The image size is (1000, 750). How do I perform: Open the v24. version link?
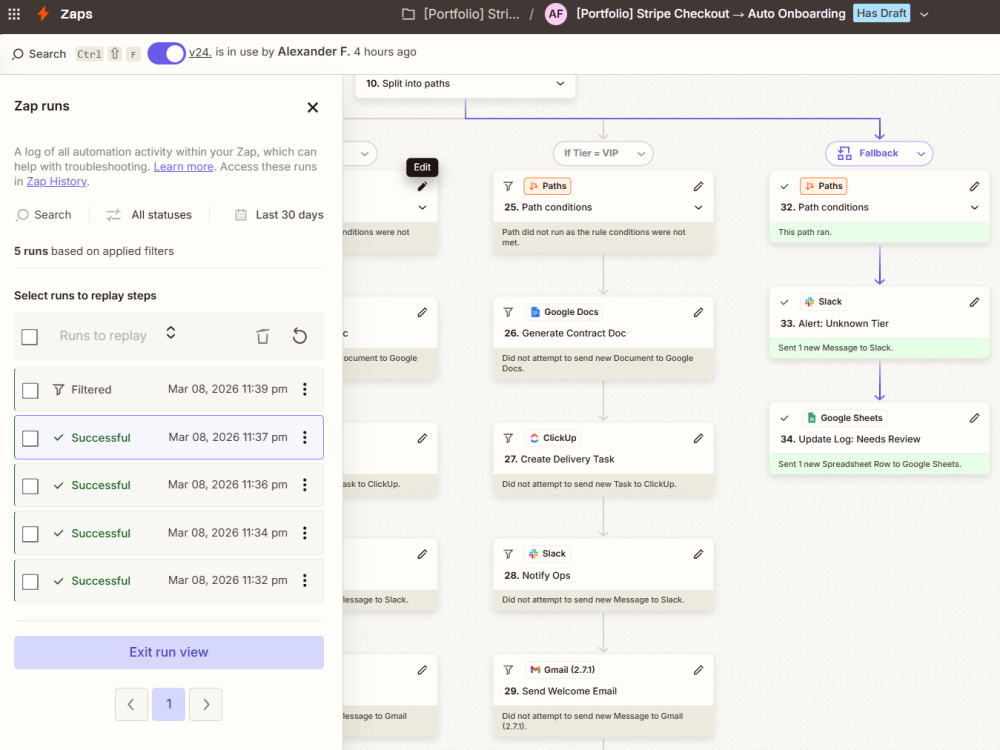click(x=200, y=52)
